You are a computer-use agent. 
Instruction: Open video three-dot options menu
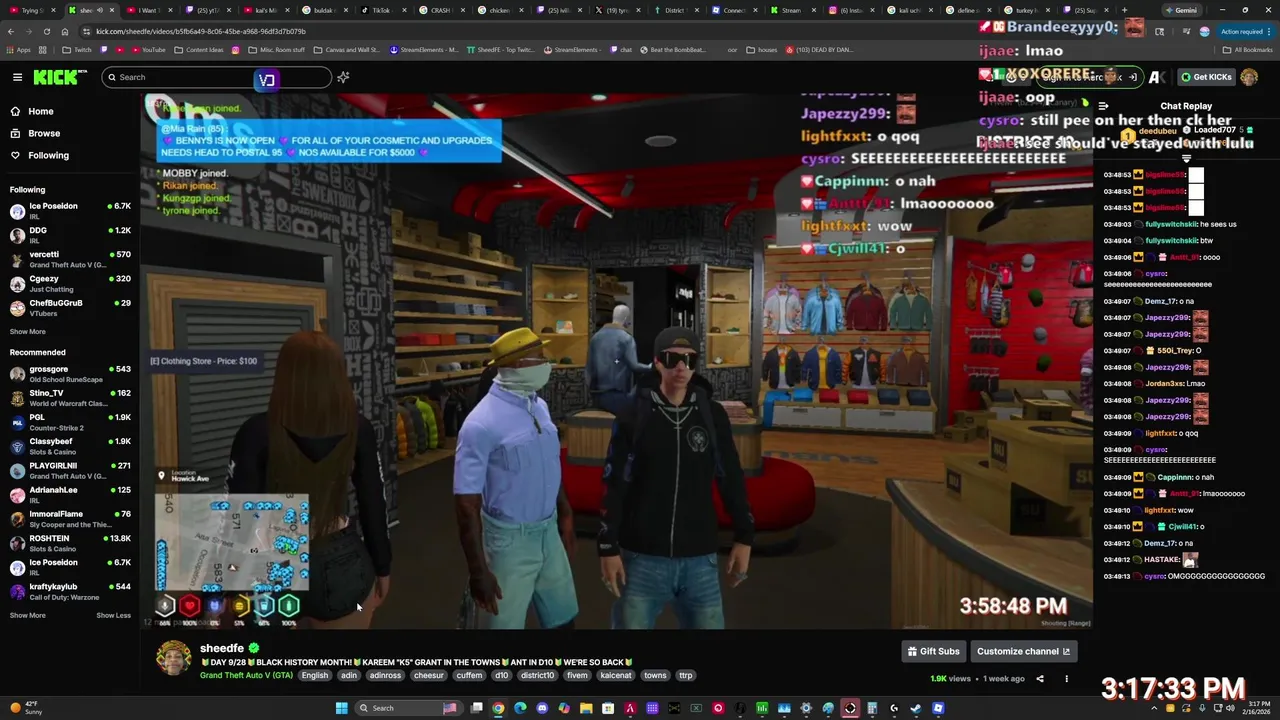[x=1066, y=679]
